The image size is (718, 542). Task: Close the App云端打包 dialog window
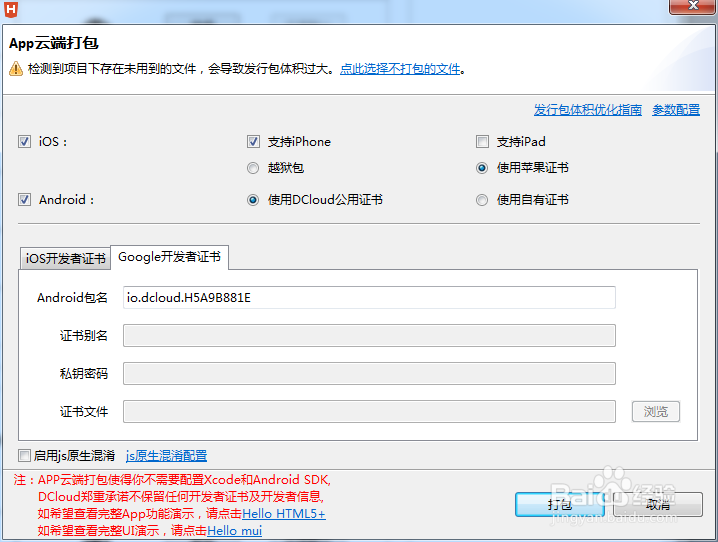(x=693, y=6)
